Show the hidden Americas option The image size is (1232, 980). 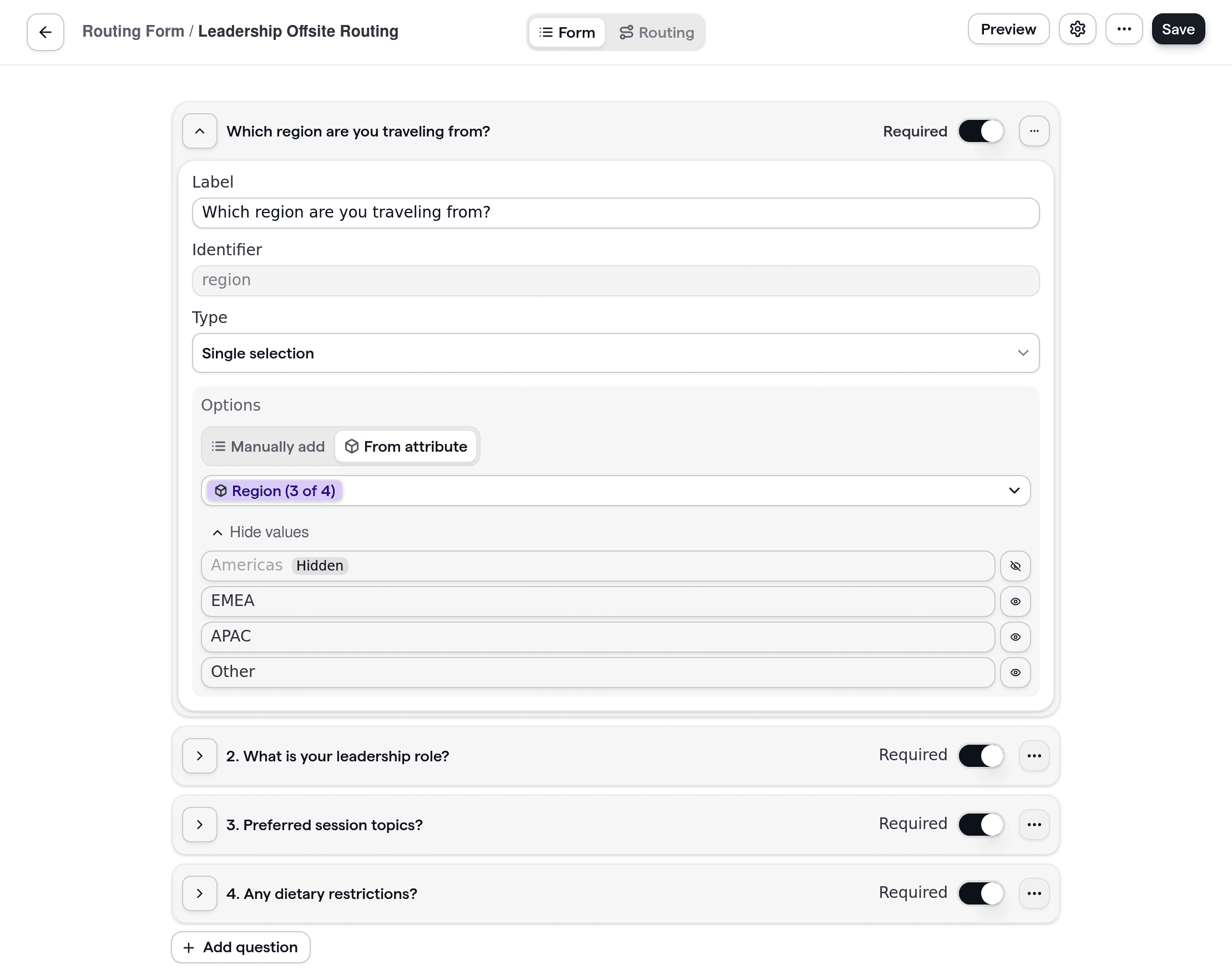[1016, 565]
